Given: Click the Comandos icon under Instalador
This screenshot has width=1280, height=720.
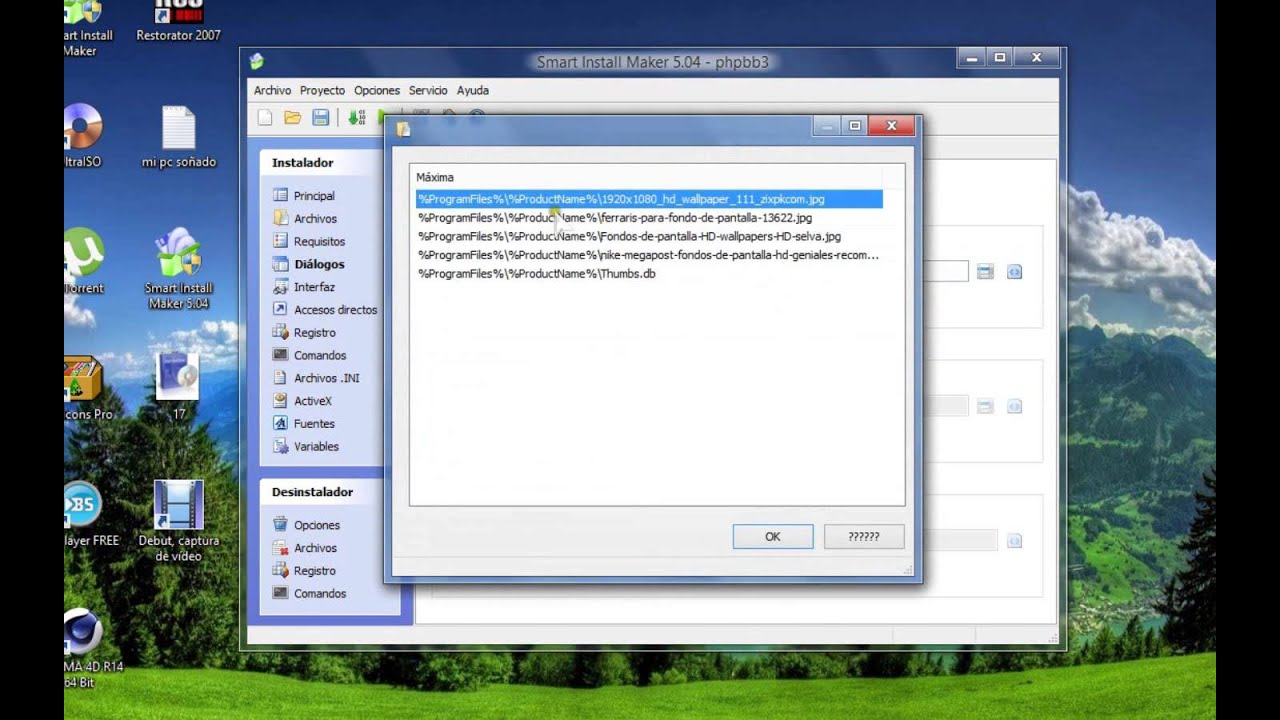Looking at the screenshot, I should (281, 355).
